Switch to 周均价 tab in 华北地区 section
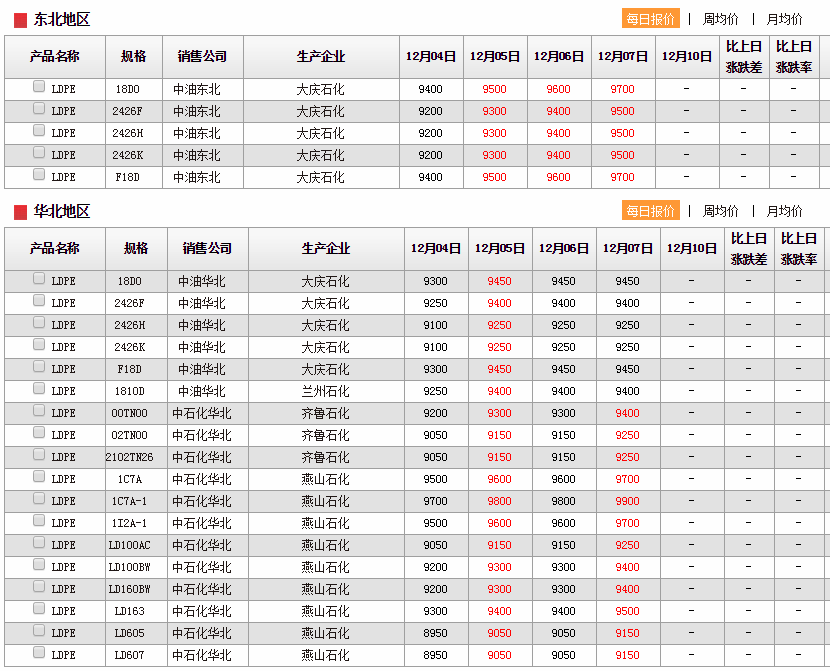The width and height of the screenshot is (830, 671). click(x=720, y=211)
